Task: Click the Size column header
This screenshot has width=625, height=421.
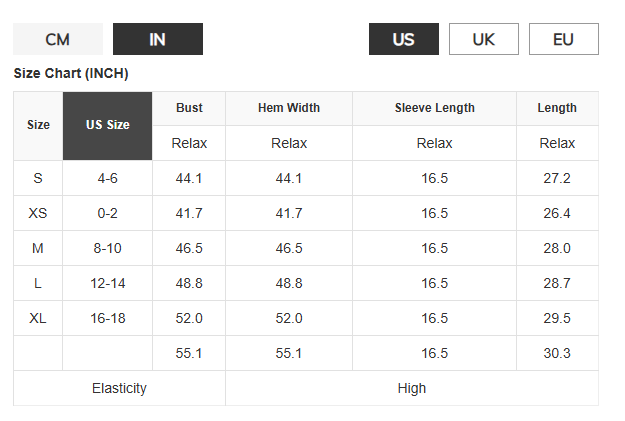Action: 38,126
